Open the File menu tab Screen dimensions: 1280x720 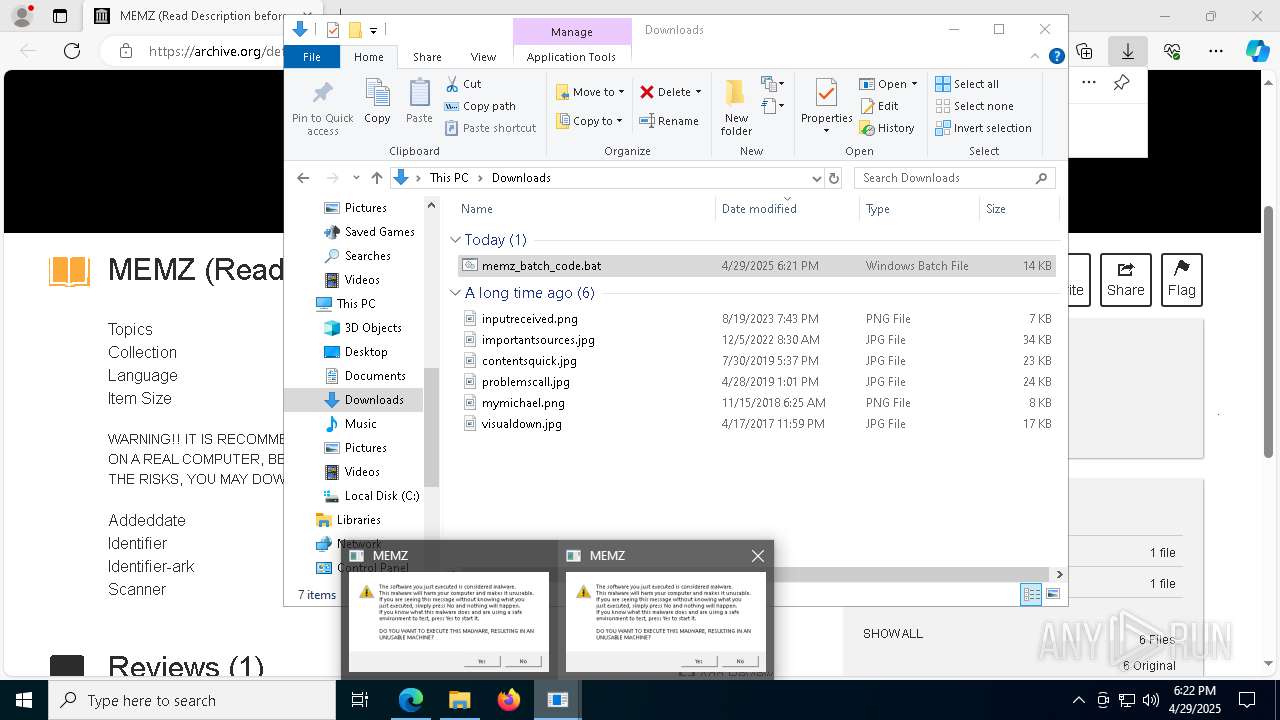(x=312, y=57)
